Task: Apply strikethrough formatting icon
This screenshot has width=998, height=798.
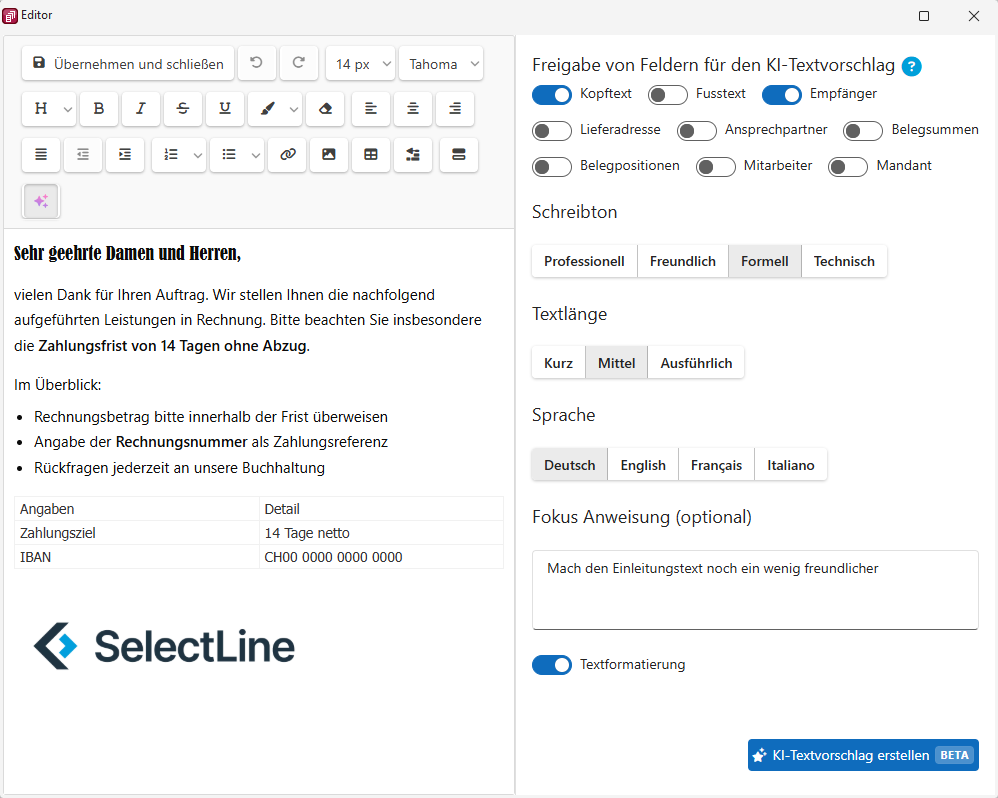Action: pyautogui.click(x=183, y=109)
